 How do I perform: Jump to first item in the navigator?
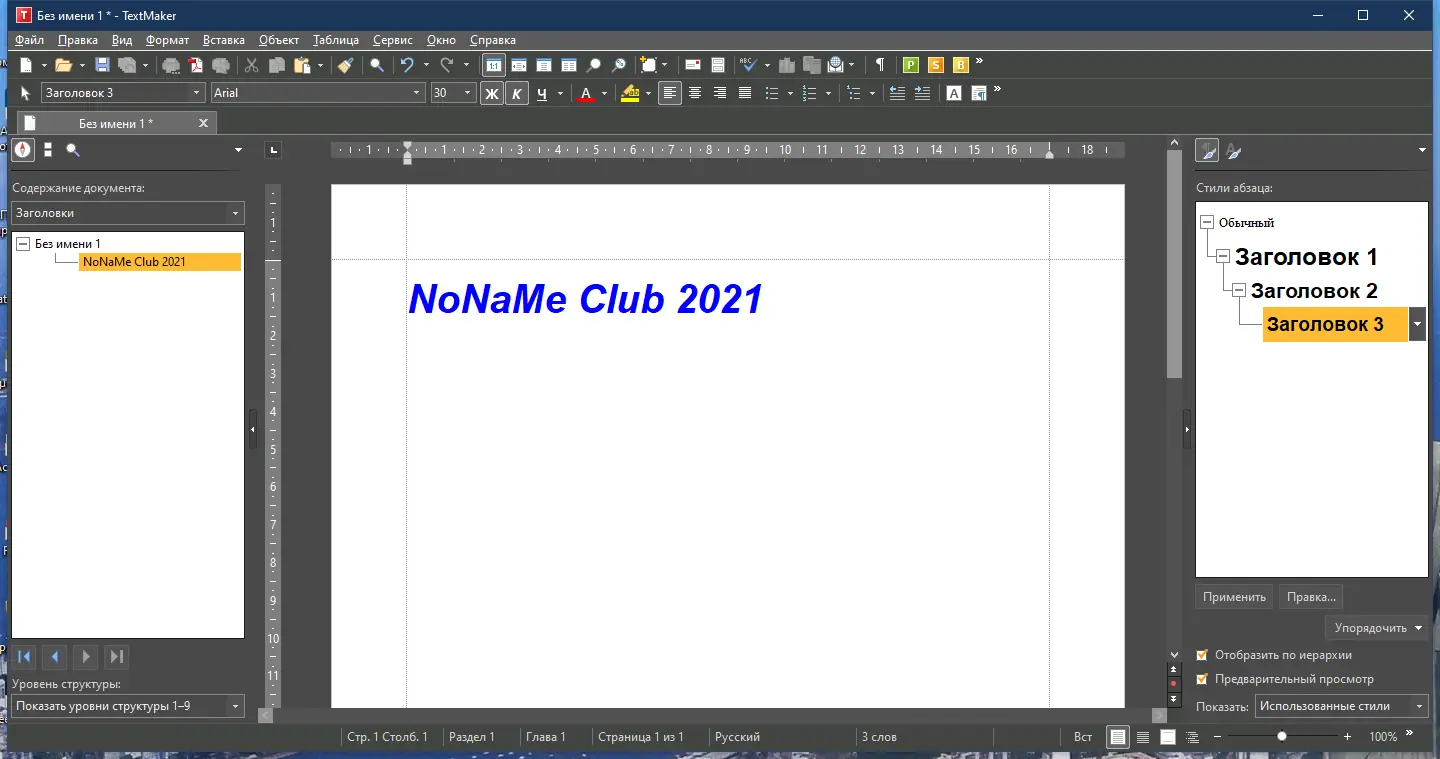click(x=25, y=657)
